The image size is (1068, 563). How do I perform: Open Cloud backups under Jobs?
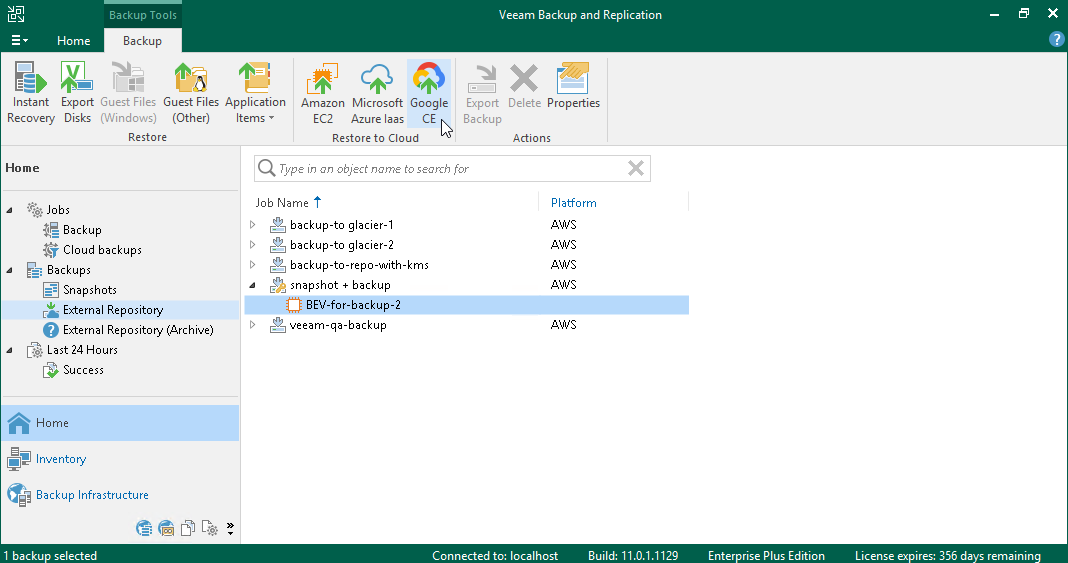[x=102, y=250]
